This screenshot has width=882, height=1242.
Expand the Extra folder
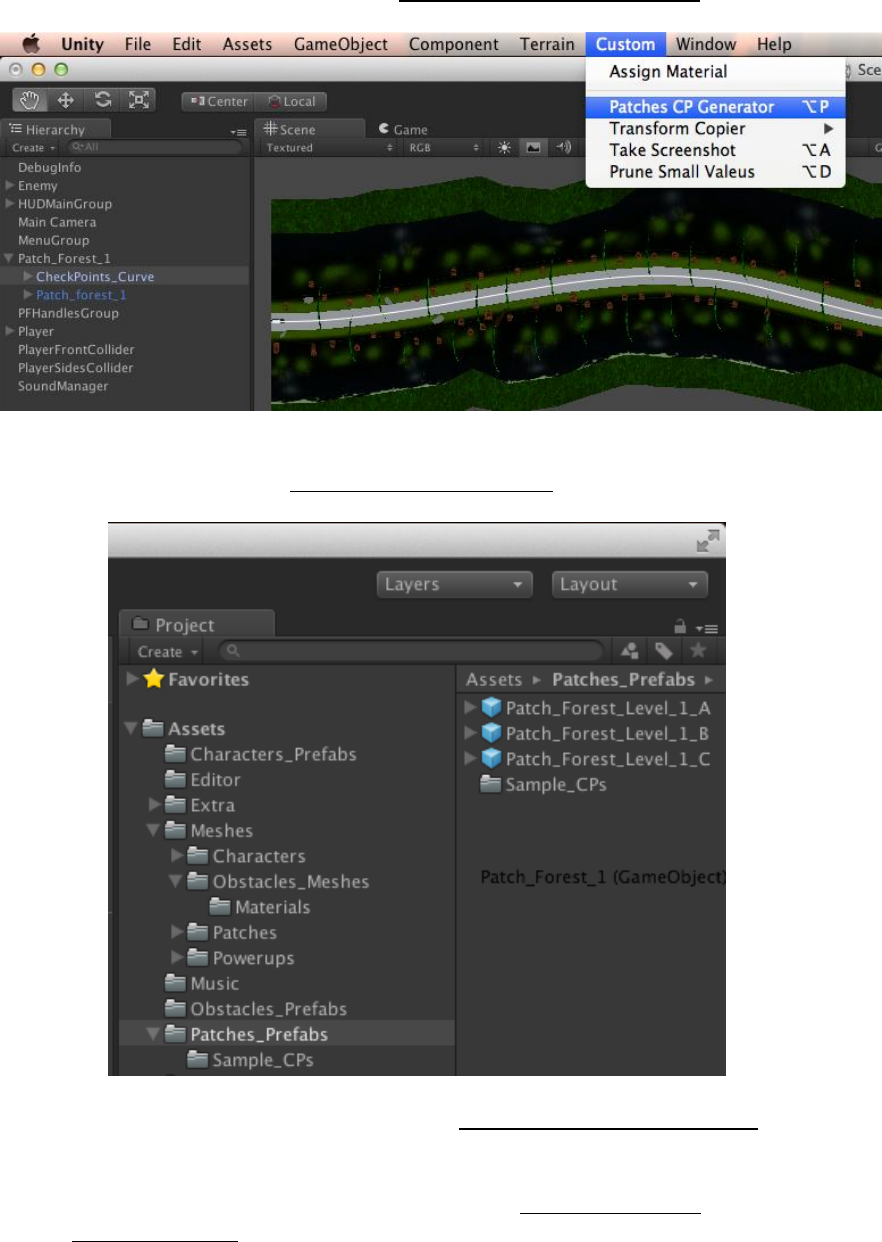(x=154, y=805)
